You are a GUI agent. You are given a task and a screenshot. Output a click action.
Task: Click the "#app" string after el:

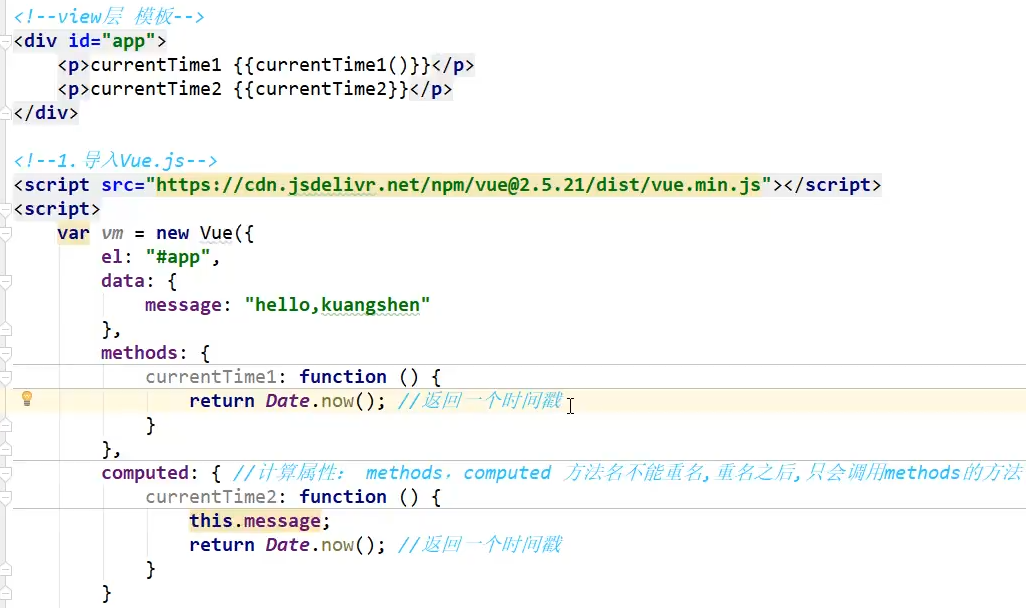coord(177,257)
